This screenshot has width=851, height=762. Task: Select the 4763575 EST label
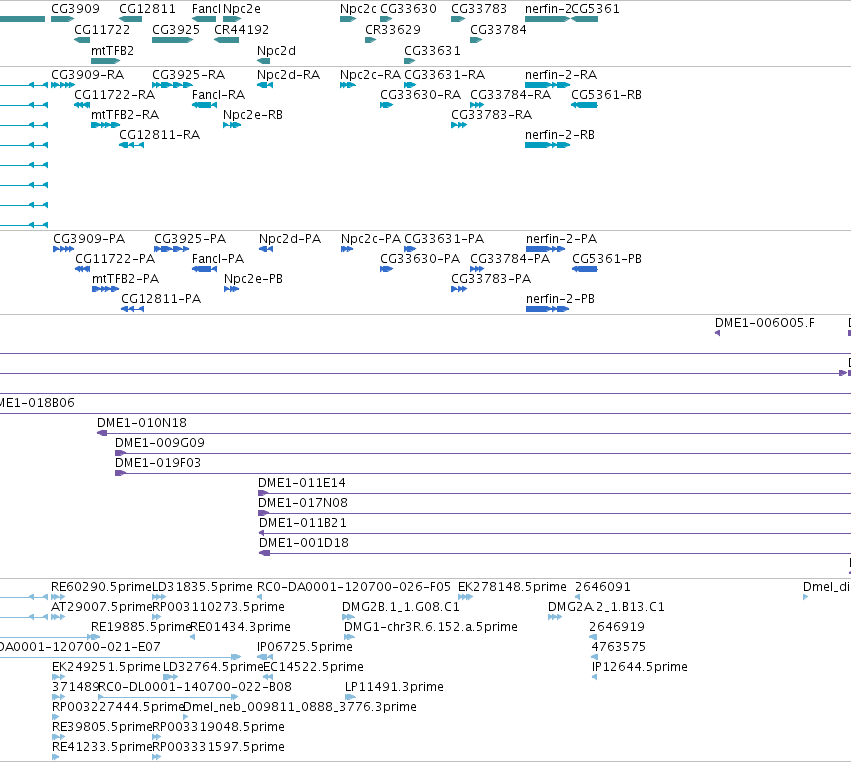[619, 647]
